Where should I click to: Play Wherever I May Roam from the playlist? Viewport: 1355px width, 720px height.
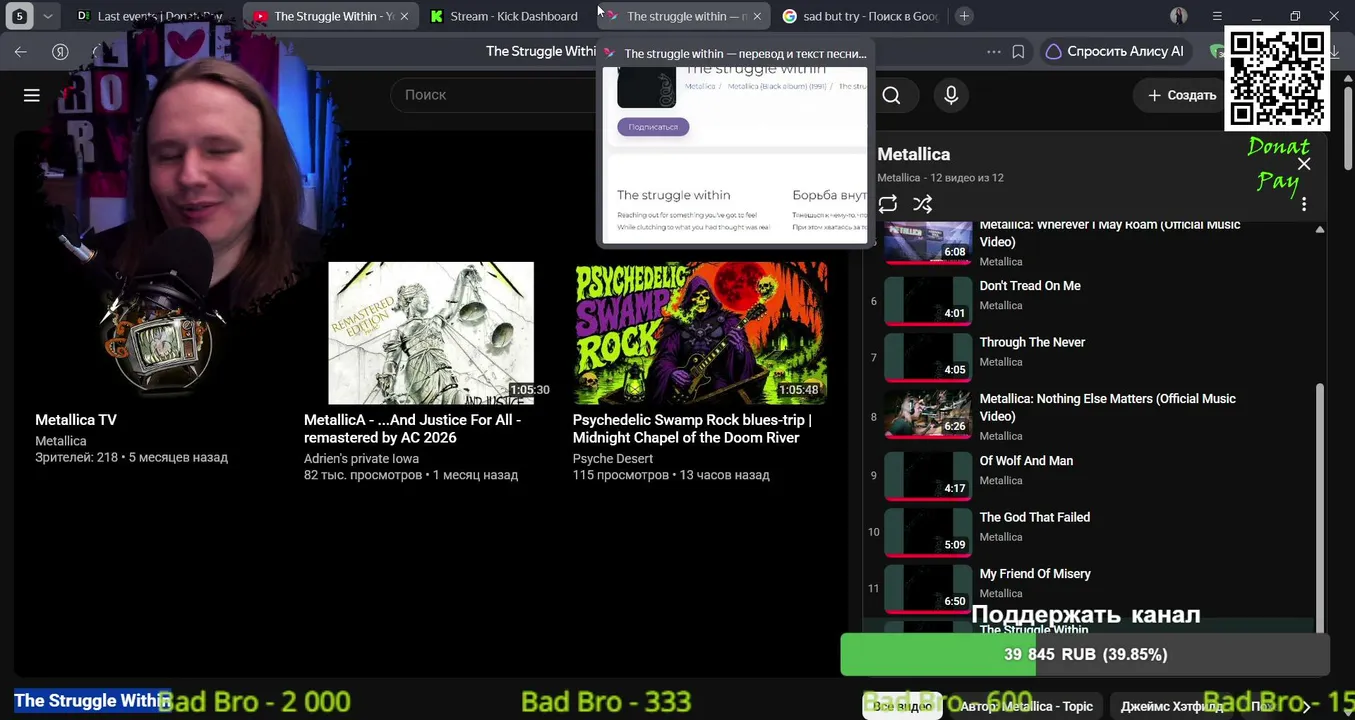tap(1090, 243)
